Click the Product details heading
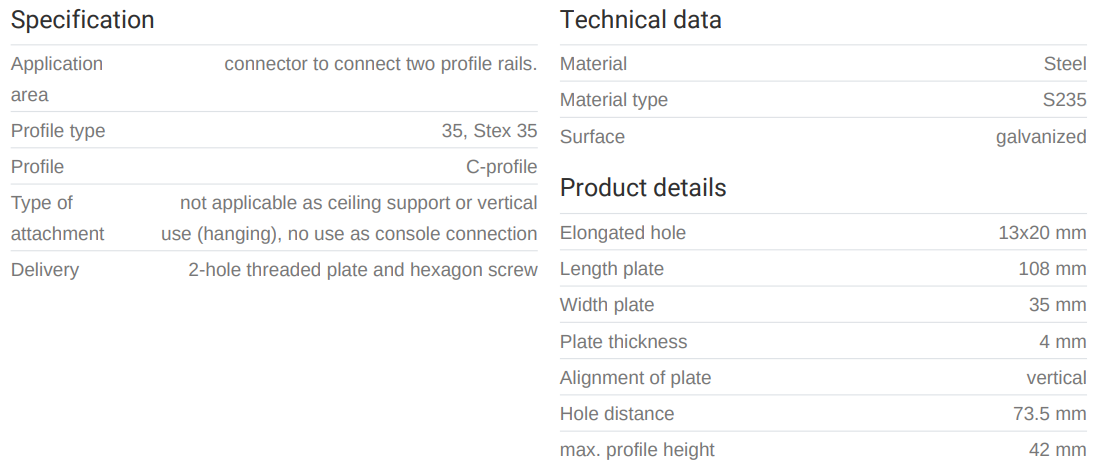Screen dimensions: 1099x463 coord(643,188)
